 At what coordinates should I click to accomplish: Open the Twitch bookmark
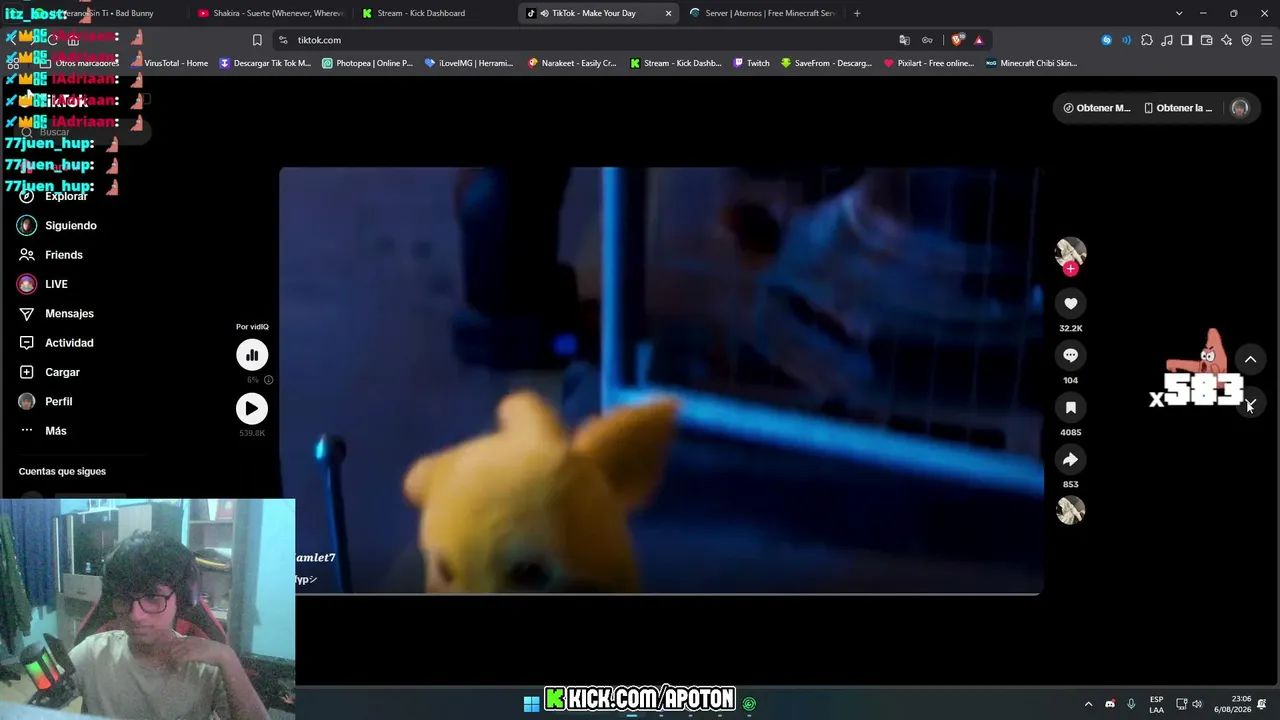[752, 63]
